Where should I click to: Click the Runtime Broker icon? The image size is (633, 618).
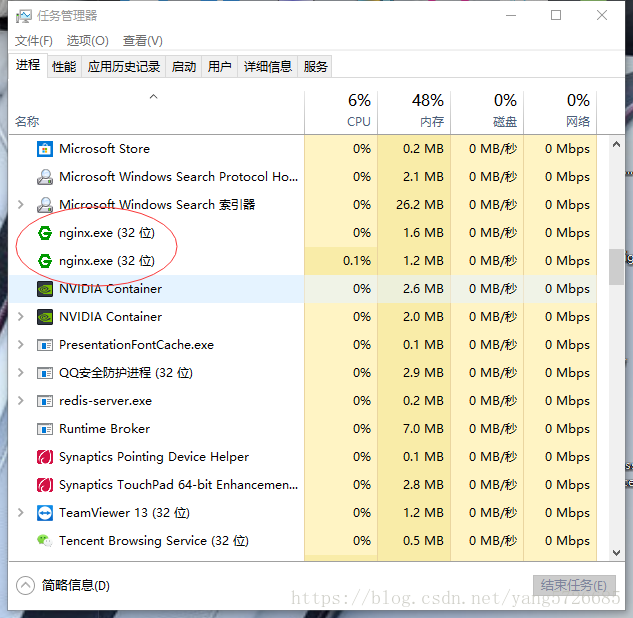[x=45, y=429]
